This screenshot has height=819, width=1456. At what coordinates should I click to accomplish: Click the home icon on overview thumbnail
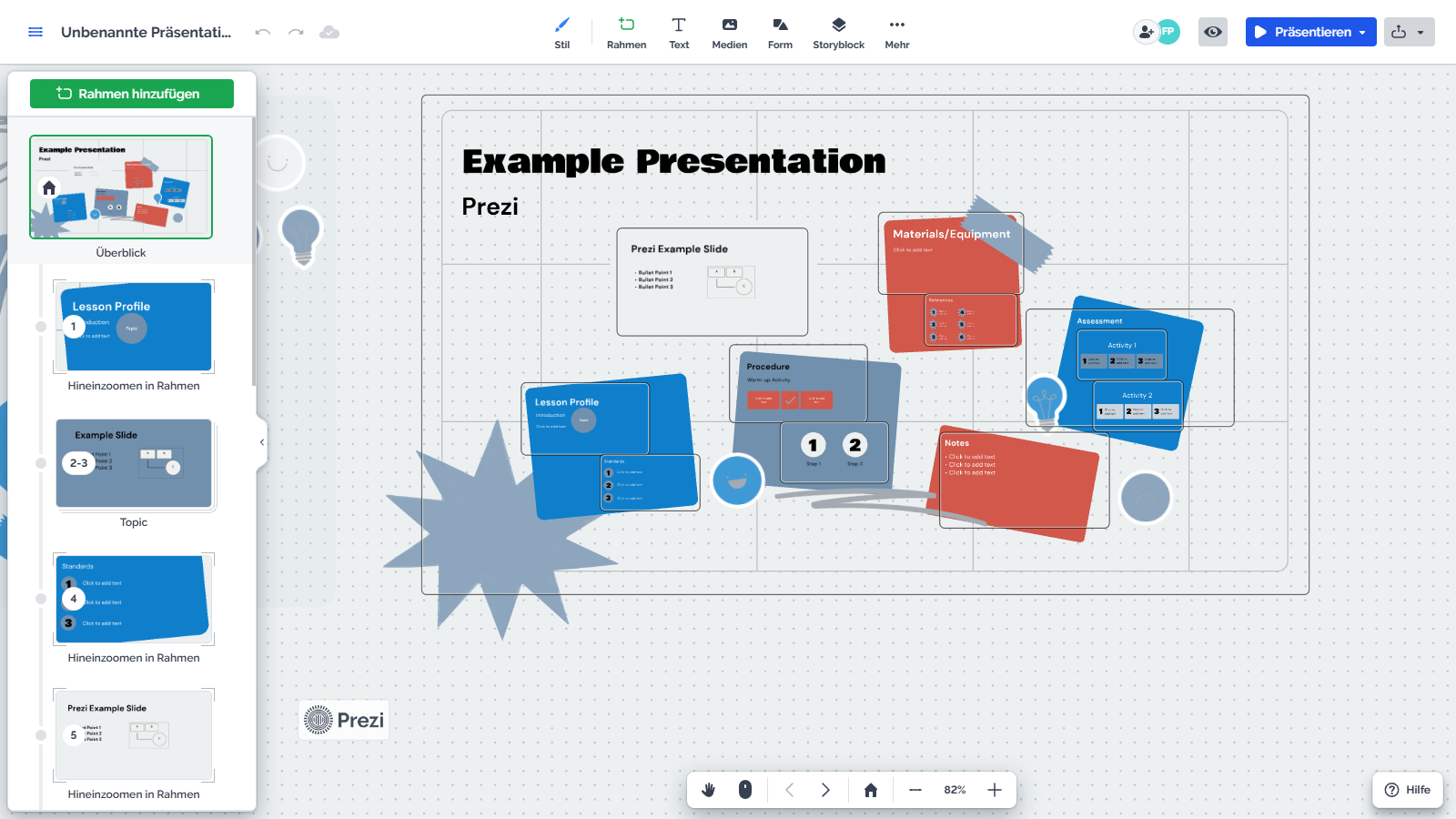click(49, 187)
